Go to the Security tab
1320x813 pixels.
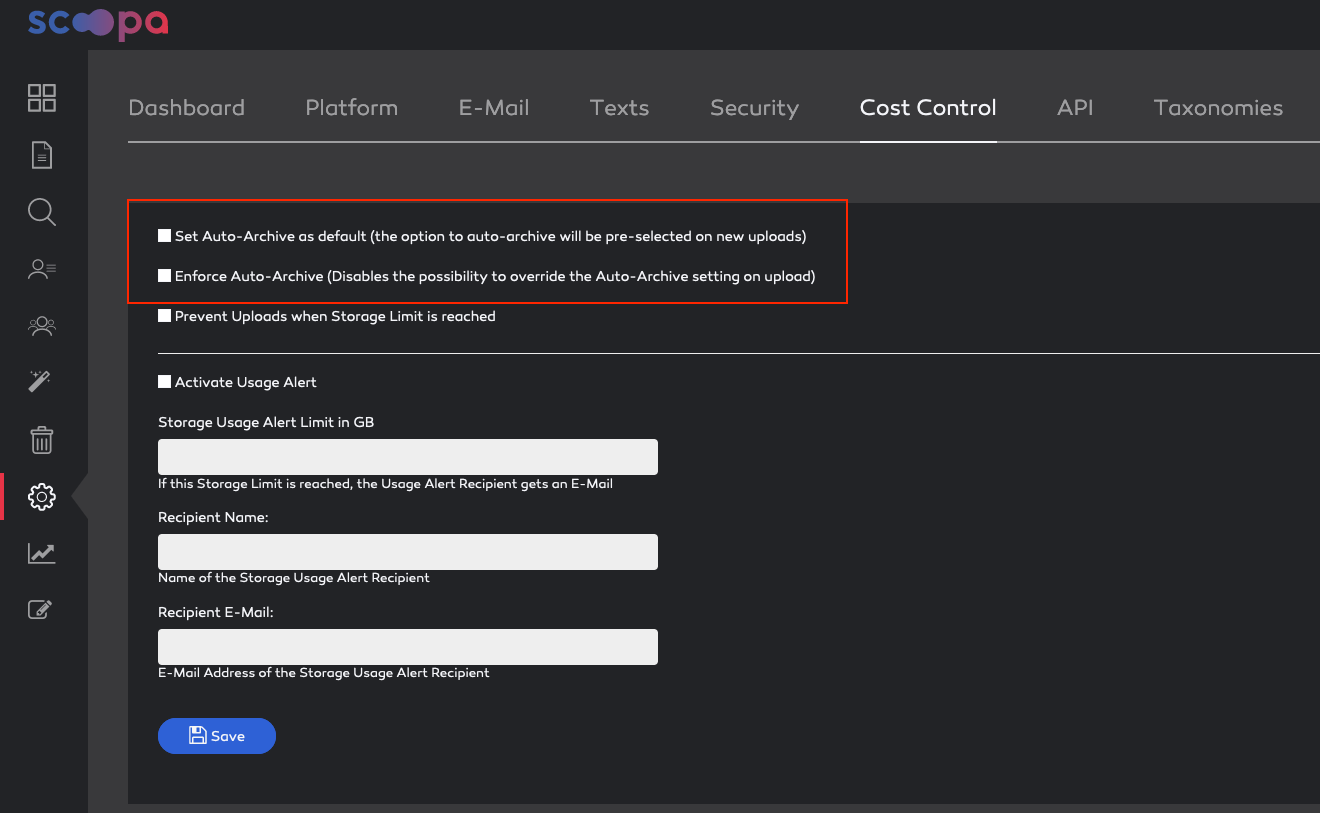pyautogui.click(x=755, y=108)
